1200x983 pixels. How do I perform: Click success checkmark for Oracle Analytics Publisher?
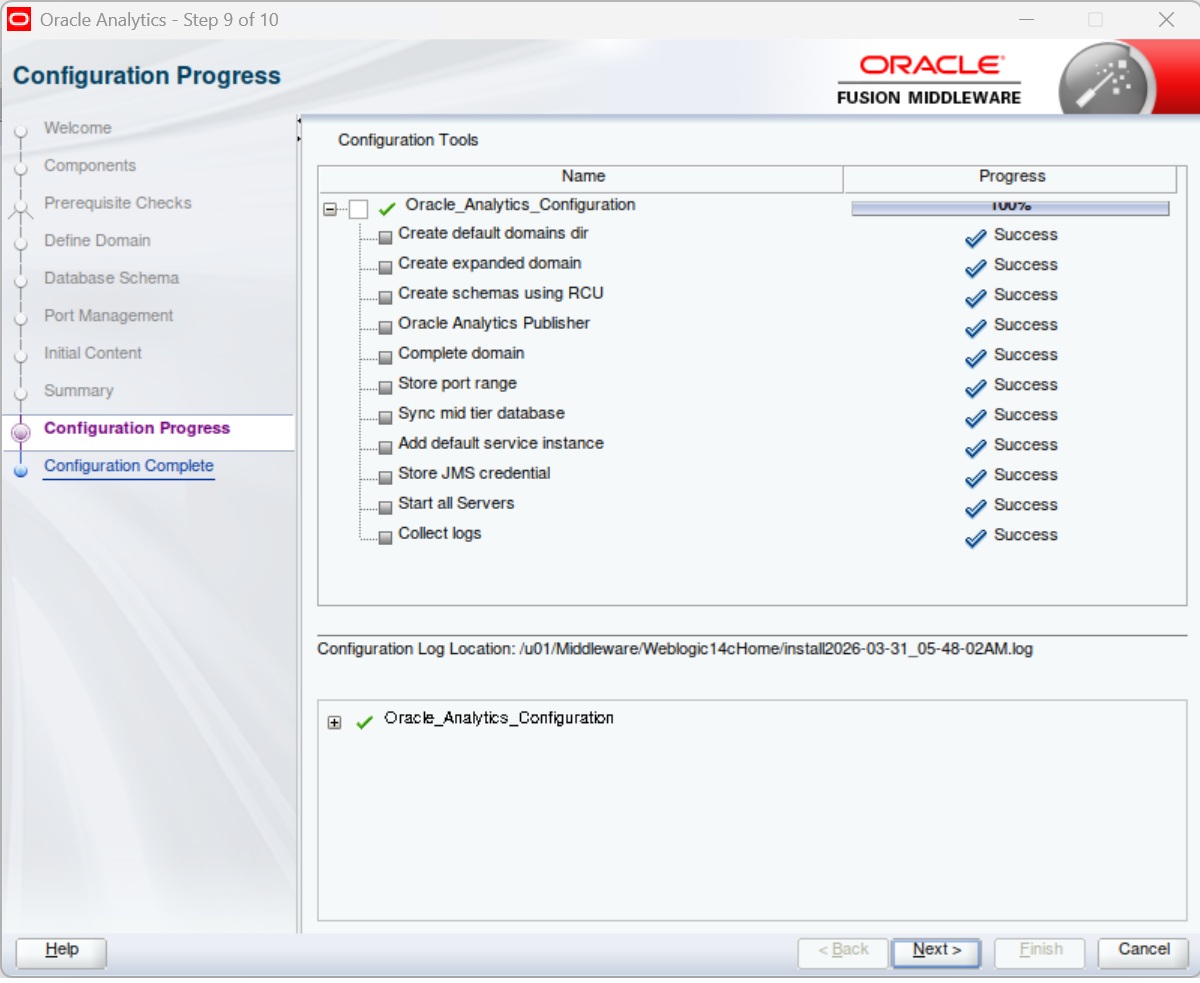(976, 328)
